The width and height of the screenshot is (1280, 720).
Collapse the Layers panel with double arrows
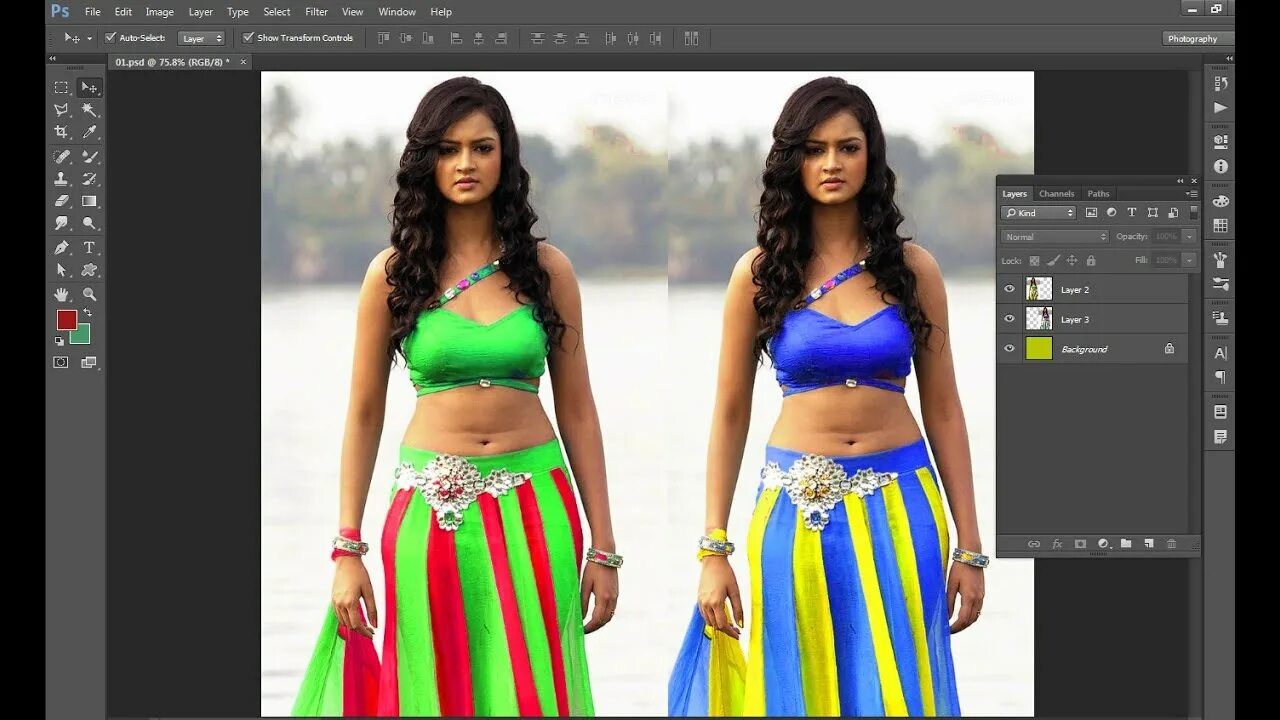[x=1180, y=181]
